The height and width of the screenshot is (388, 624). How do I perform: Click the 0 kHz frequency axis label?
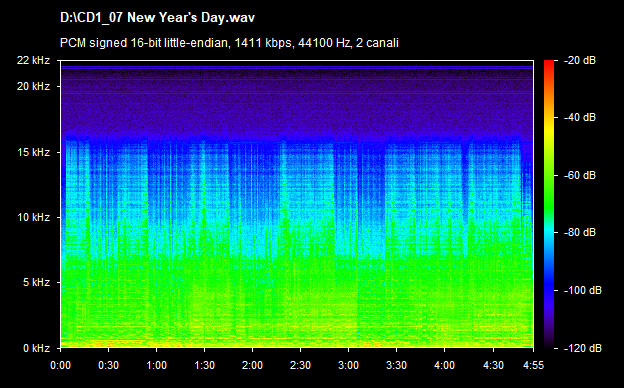point(36,348)
